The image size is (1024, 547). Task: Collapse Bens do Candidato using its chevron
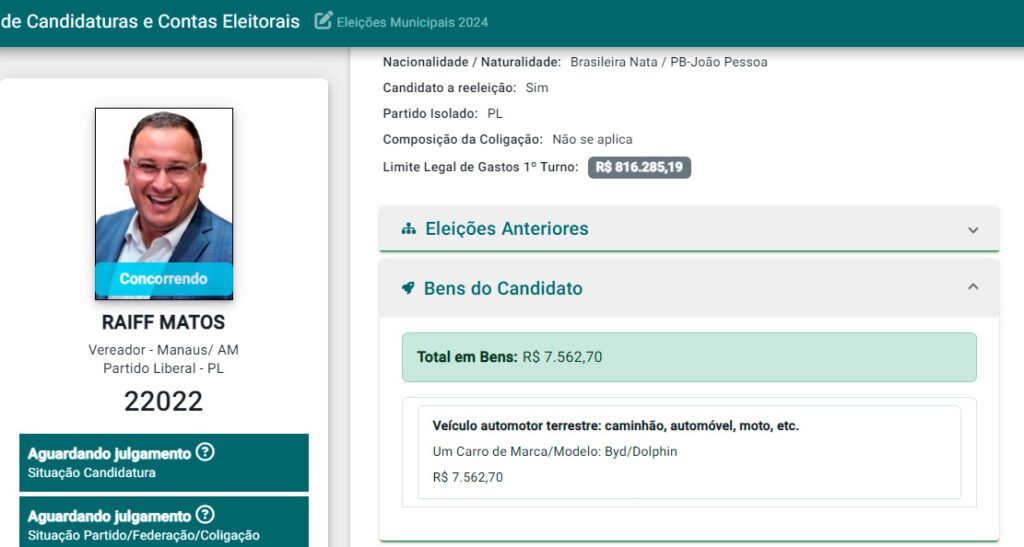point(973,287)
